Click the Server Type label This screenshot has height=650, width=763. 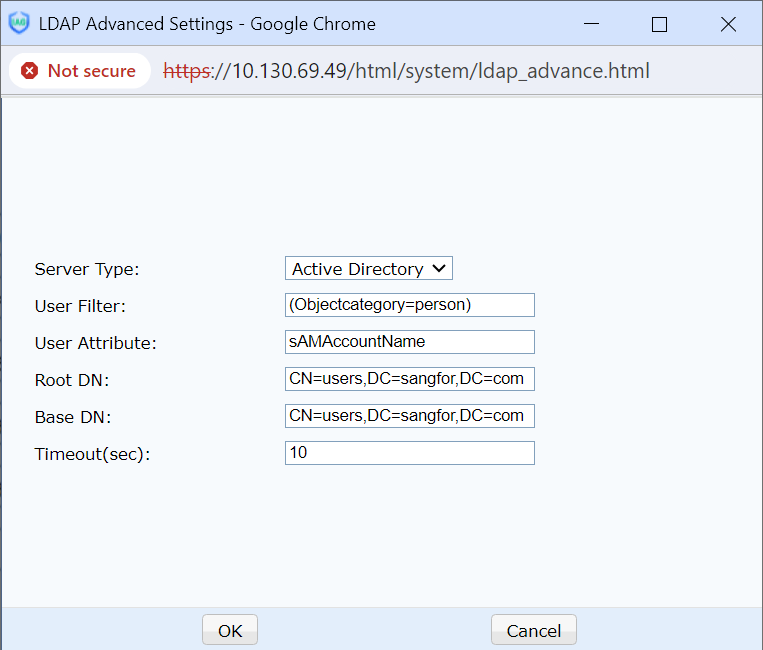coord(87,269)
